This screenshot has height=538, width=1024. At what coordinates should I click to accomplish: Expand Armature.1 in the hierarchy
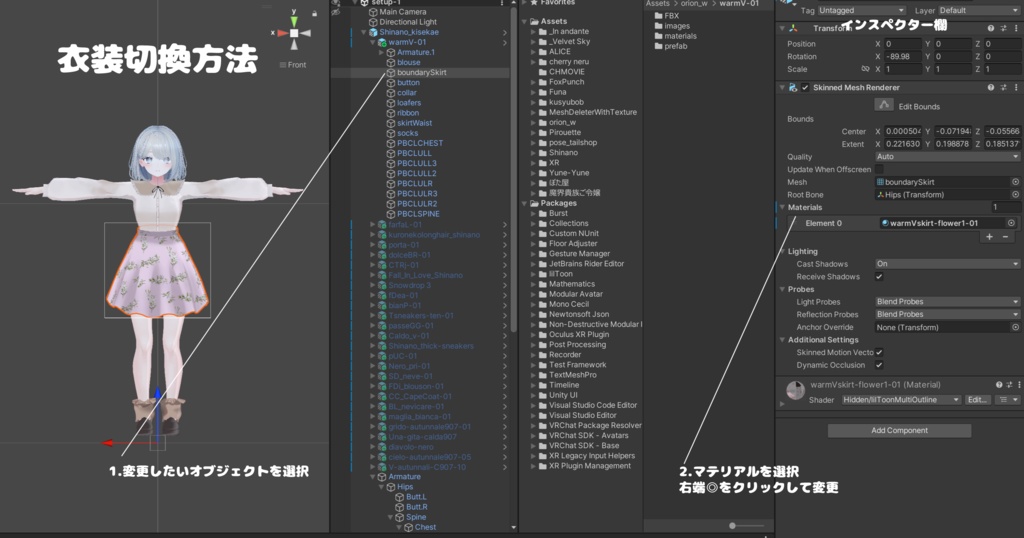pyautogui.click(x=381, y=52)
